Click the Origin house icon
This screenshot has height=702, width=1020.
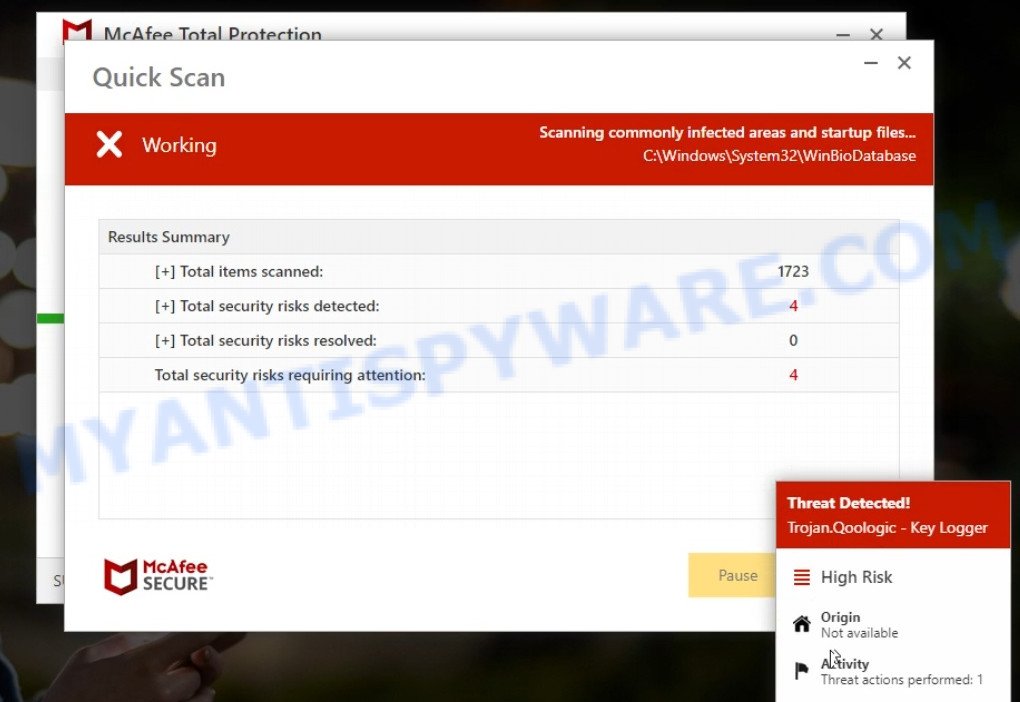pyautogui.click(x=802, y=624)
